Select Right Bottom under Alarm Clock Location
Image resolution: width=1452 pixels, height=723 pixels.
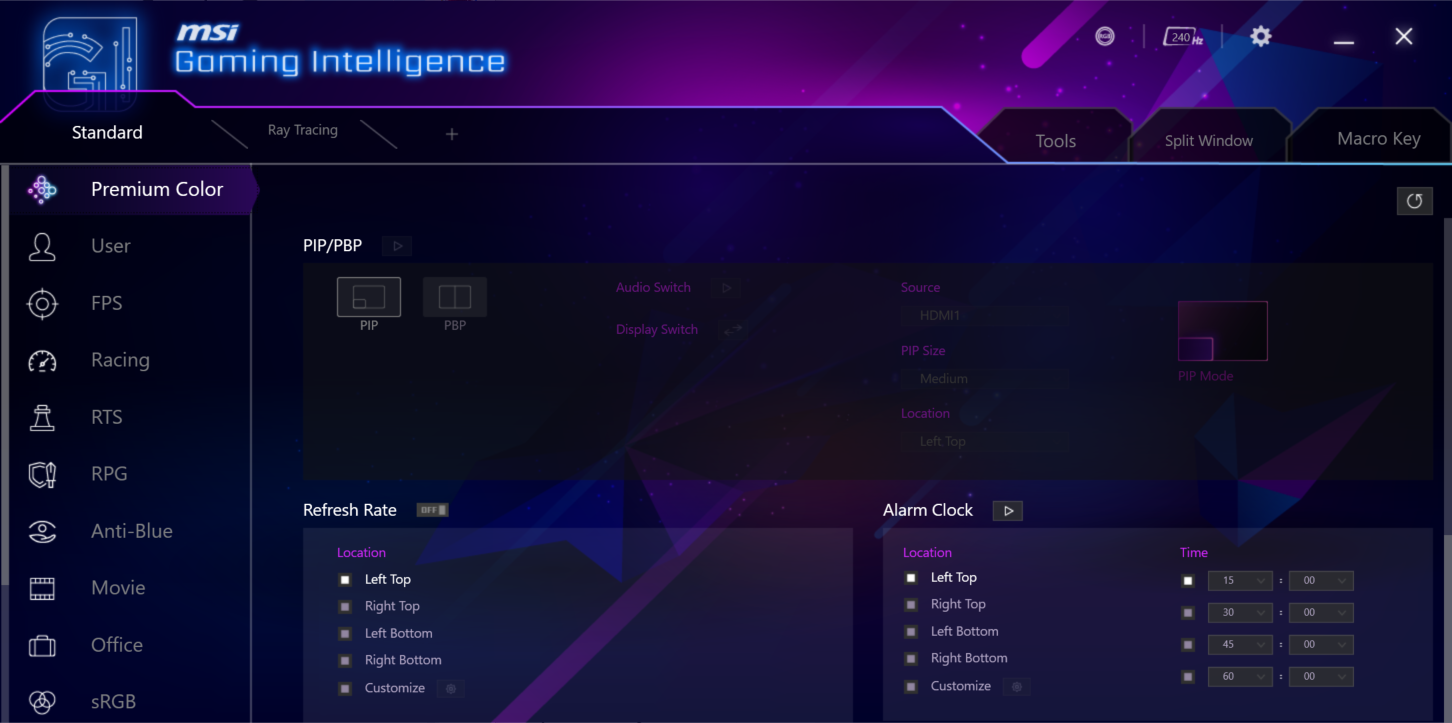pos(956,658)
